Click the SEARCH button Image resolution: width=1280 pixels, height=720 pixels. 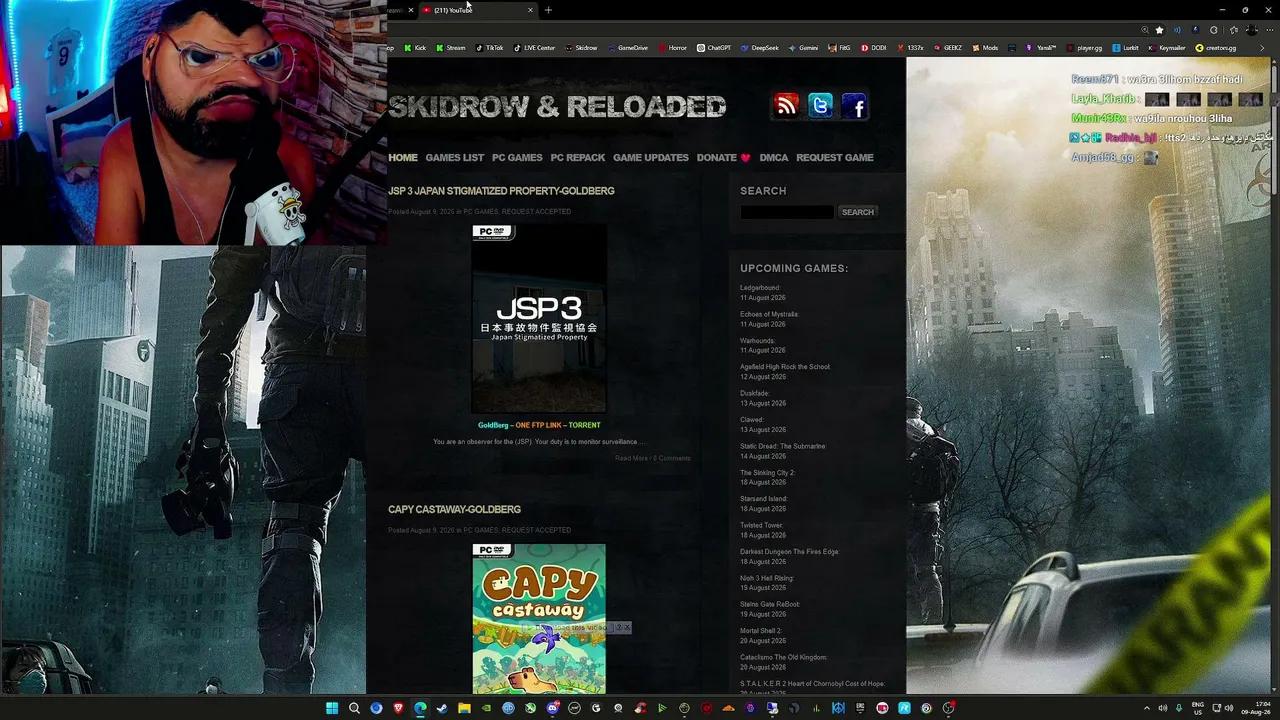[x=858, y=212]
